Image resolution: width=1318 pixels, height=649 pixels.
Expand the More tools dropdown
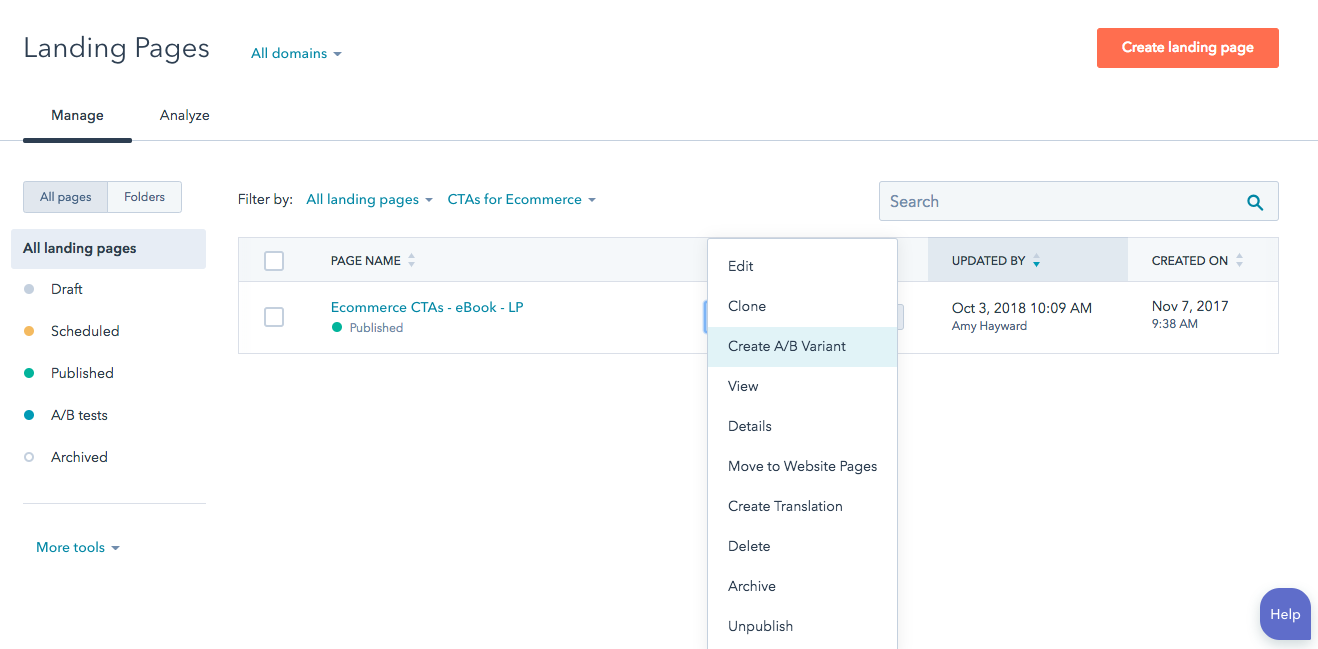(78, 547)
